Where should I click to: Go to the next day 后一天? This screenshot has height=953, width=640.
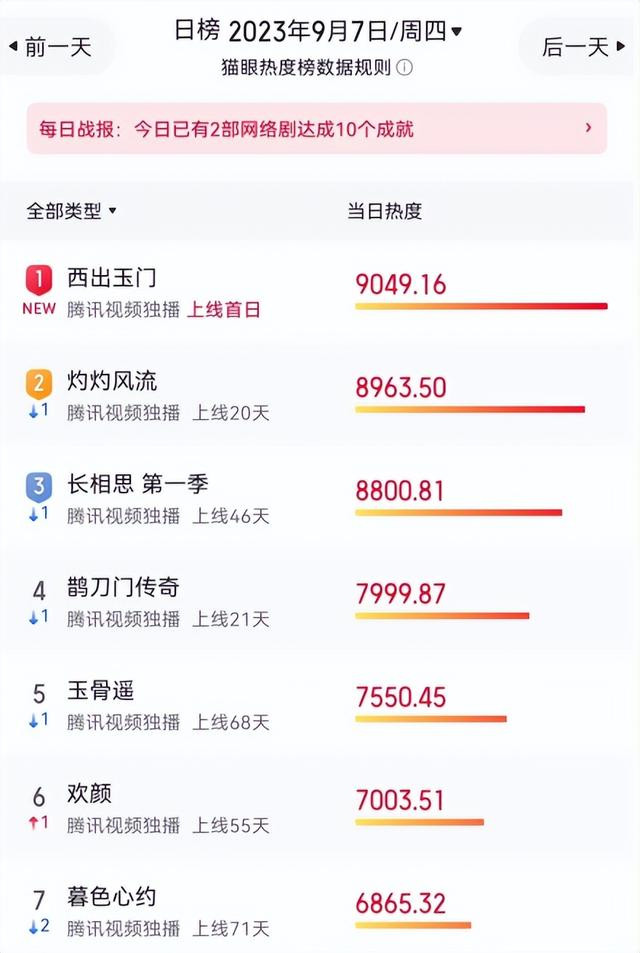point(582,47)
